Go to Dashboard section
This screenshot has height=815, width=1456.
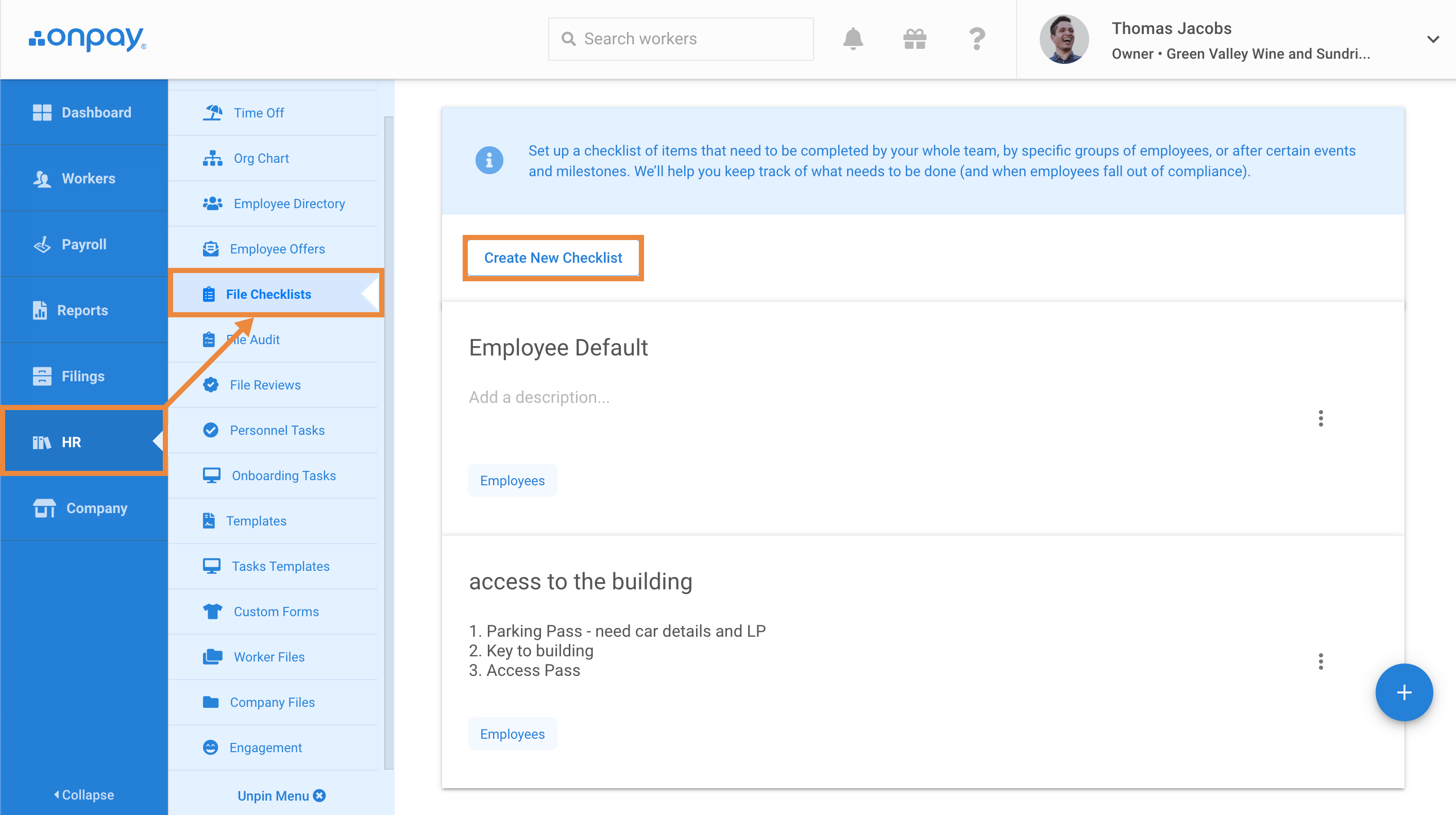83,112
